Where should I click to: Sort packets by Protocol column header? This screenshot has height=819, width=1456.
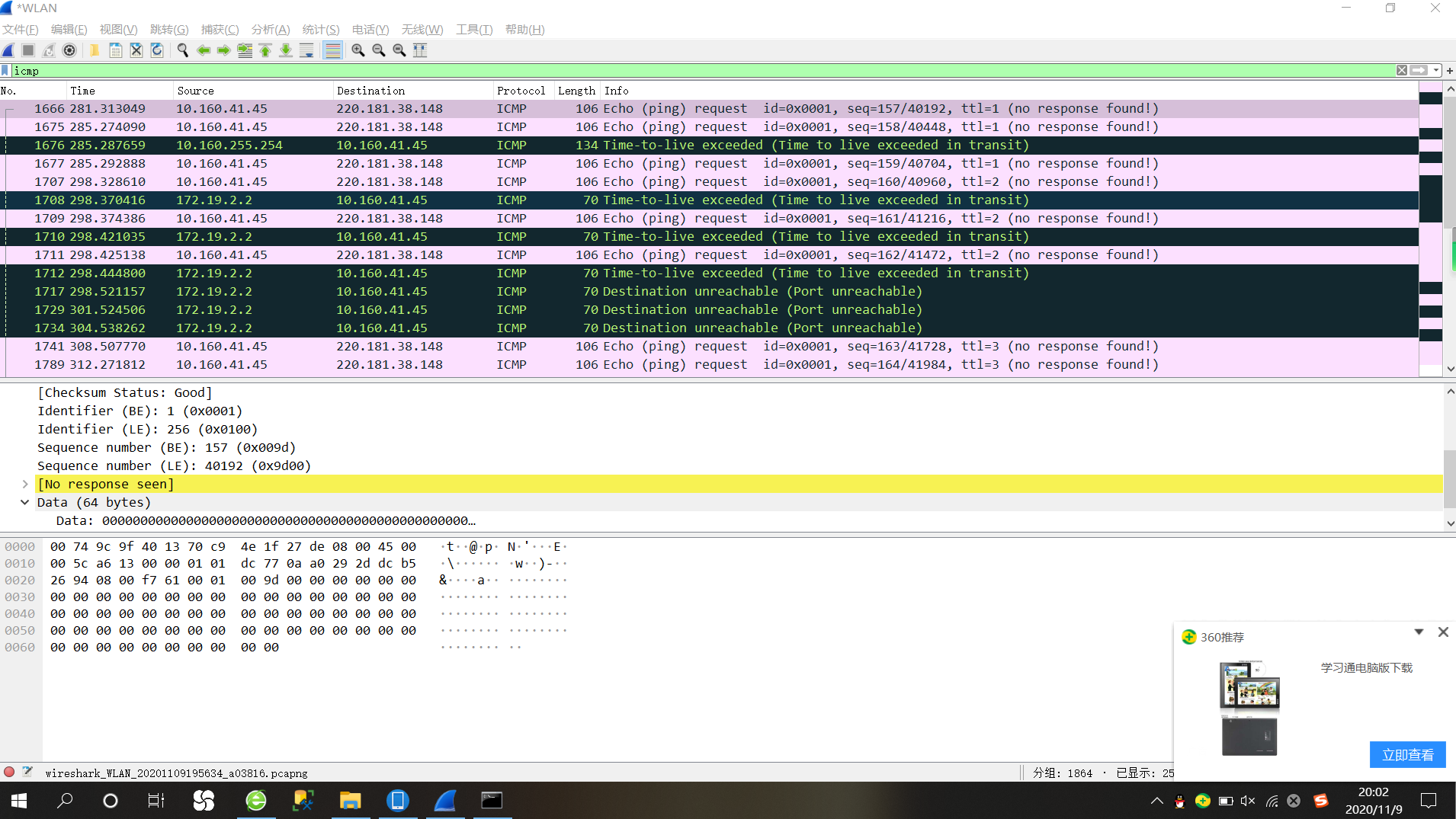pos(524,91)
